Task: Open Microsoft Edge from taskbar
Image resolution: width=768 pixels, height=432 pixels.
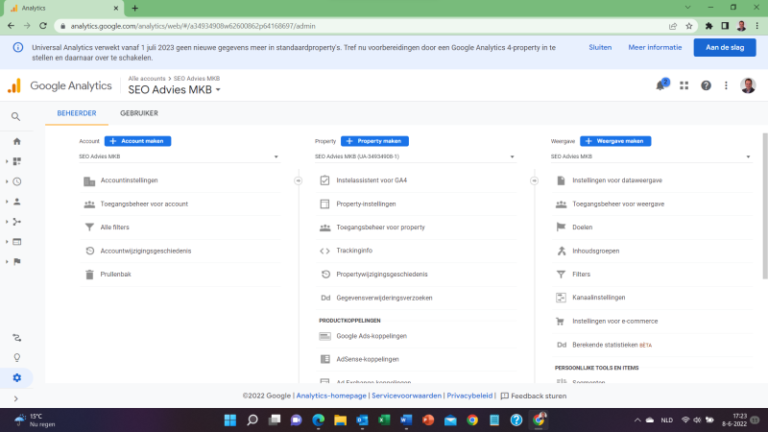Action: [318, 420]
